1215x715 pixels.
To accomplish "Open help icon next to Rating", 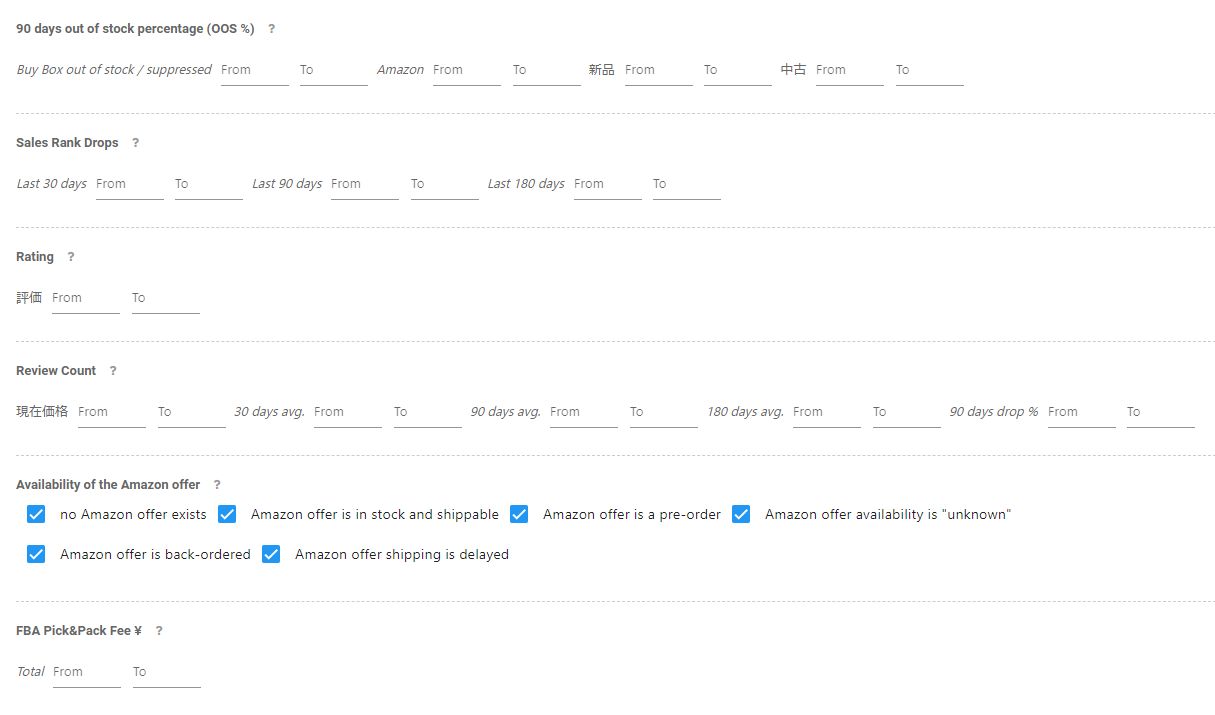I will point(71,257).
